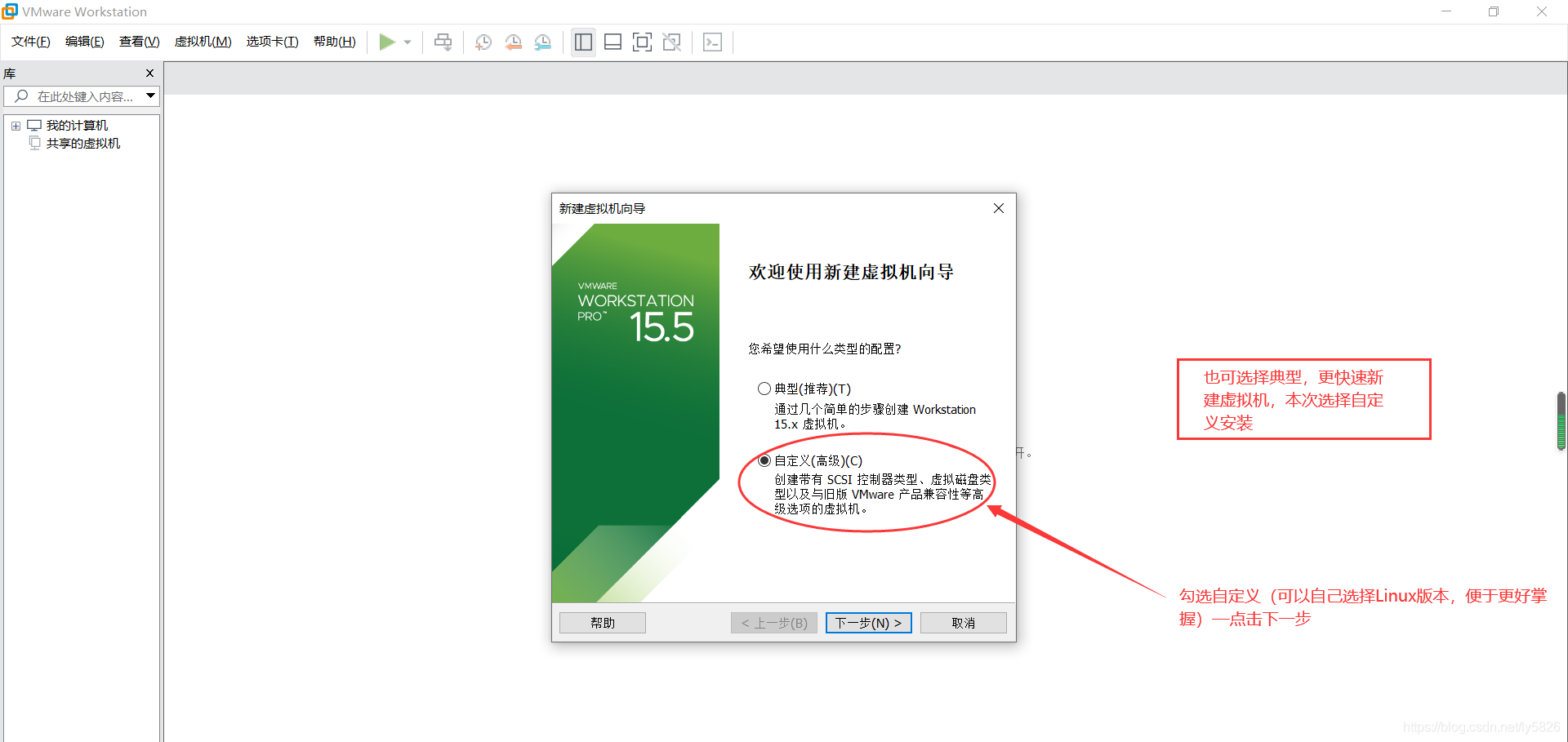Open the console view toolbar icon
This screenshot has height=742, width=1568.
point(712,42)
